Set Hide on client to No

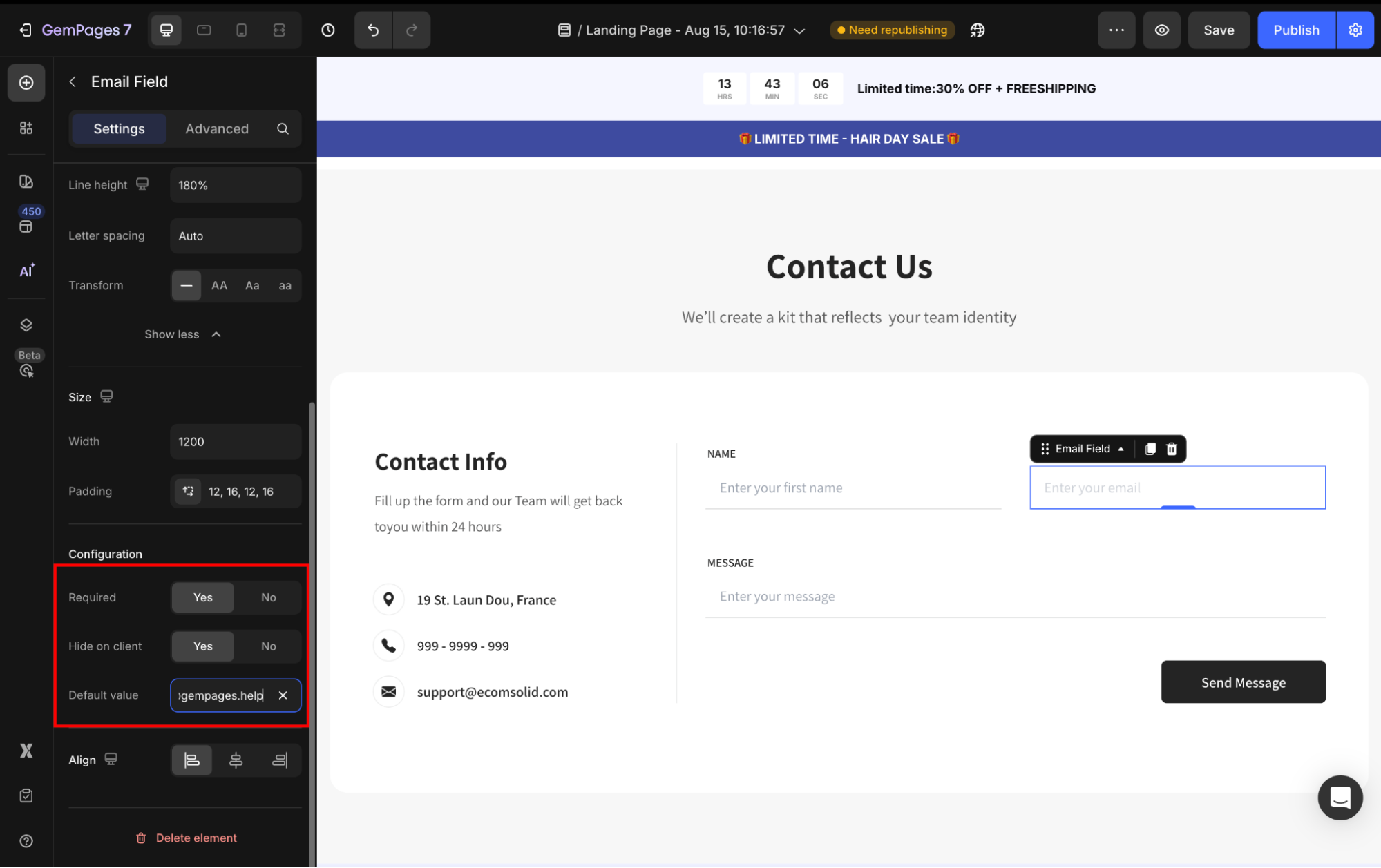click(x=268, y=646)
